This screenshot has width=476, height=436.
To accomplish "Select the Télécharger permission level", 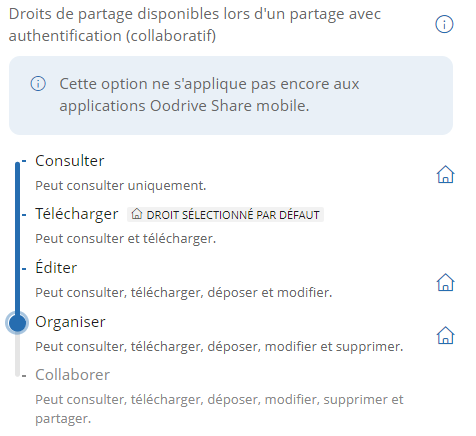I will click(x=77, y=214).
